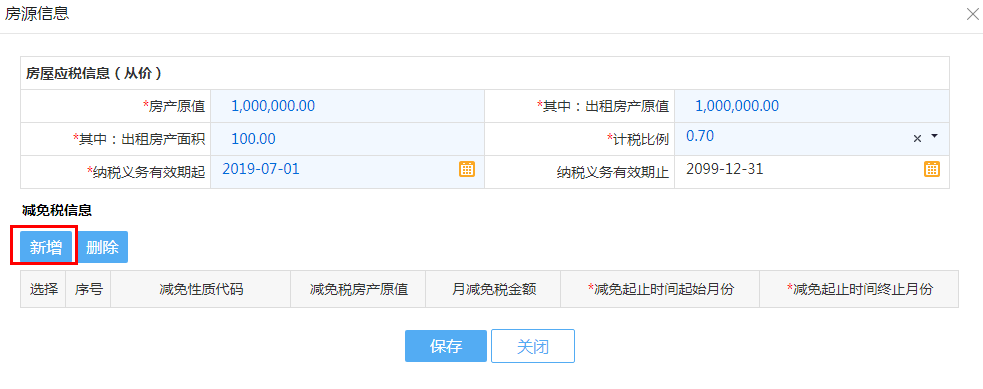Image resolution: width=983 pixels, height=389 pixels.
Task: Open calendar for 纳税义务有效期起 date
Action: pyautogui.click(x=467, y=169)
